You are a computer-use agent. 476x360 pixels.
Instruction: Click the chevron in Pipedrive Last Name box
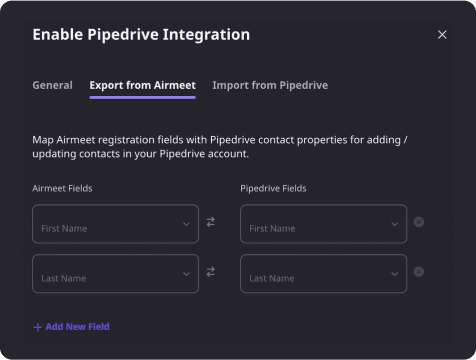click(394, 274)
